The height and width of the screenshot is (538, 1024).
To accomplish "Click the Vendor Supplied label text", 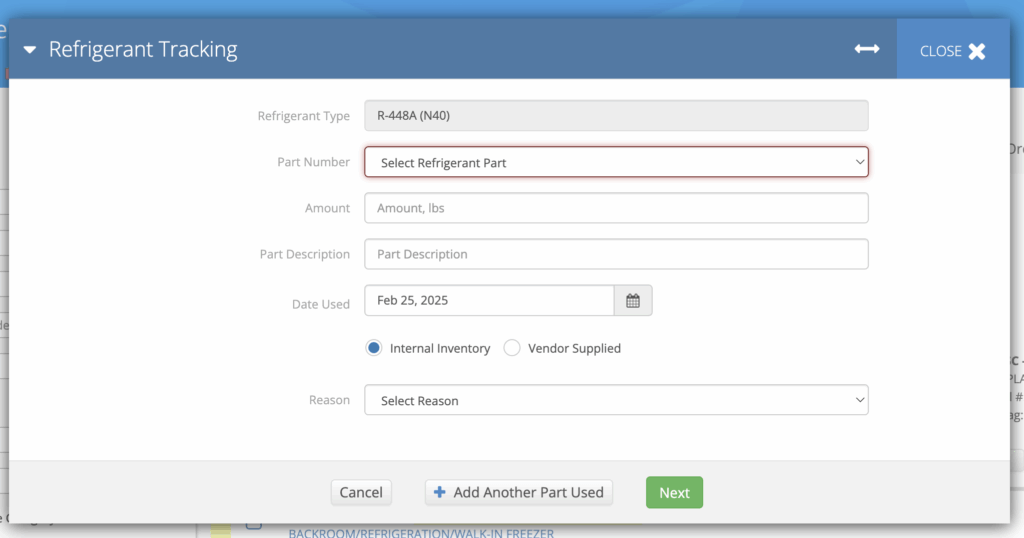I will coord(574,348).
